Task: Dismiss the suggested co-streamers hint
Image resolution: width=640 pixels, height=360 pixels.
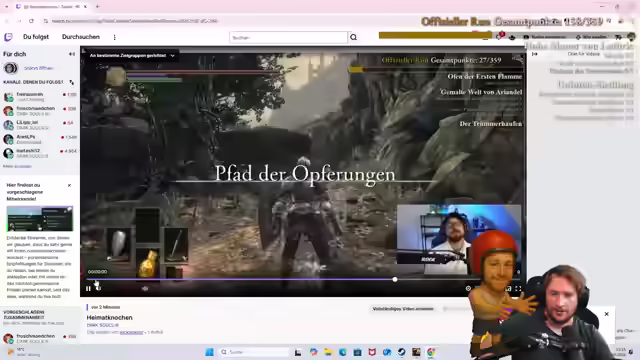Action: [69, 185]
